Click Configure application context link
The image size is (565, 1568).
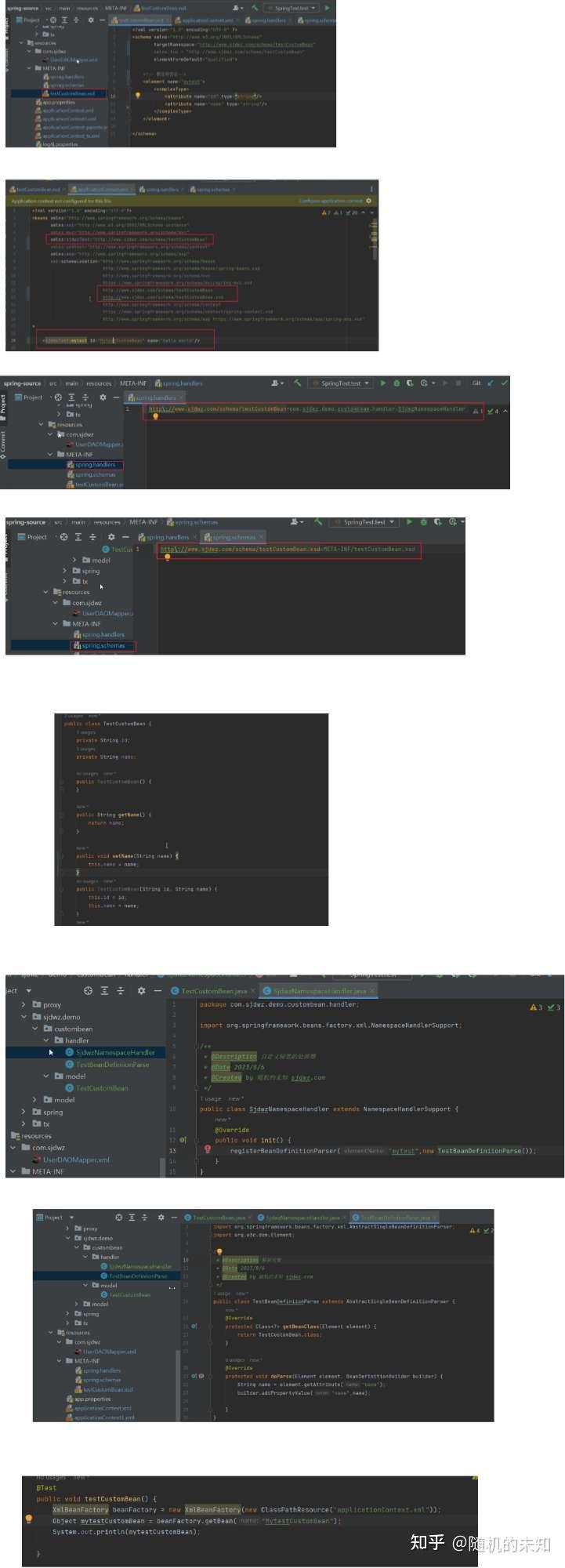[331, 201]
